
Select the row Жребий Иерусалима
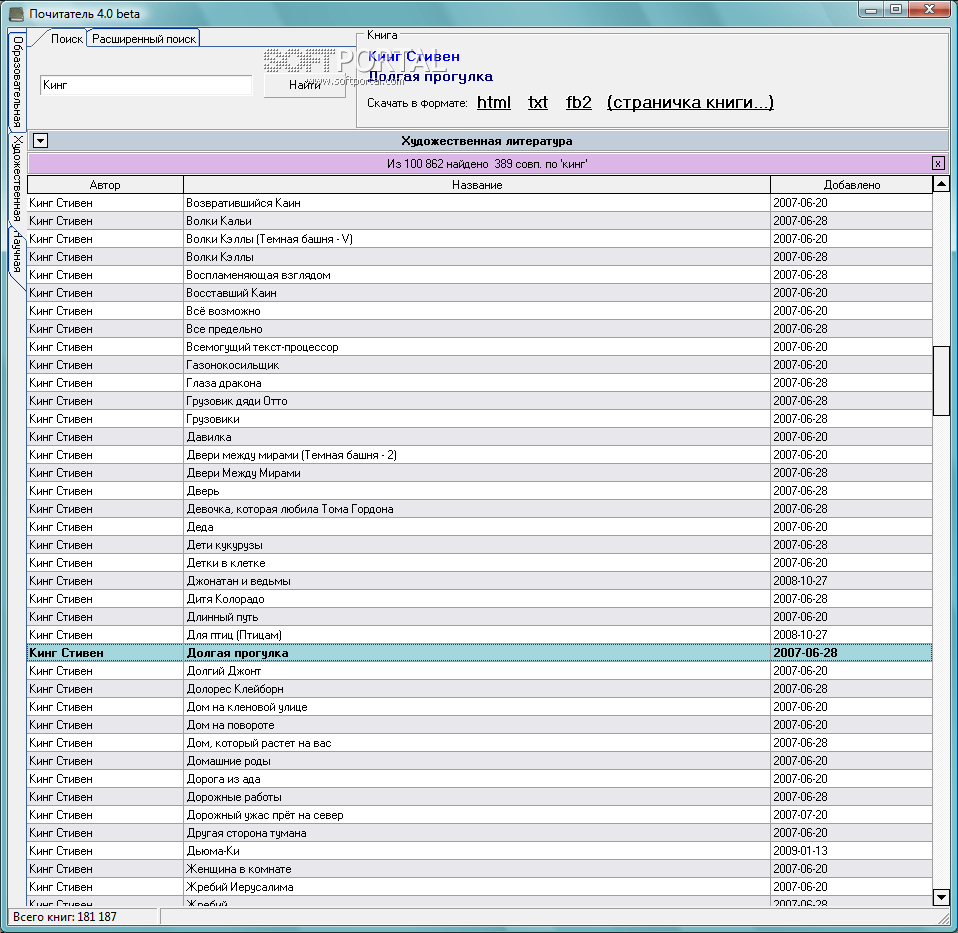click(x=480, y=888)
